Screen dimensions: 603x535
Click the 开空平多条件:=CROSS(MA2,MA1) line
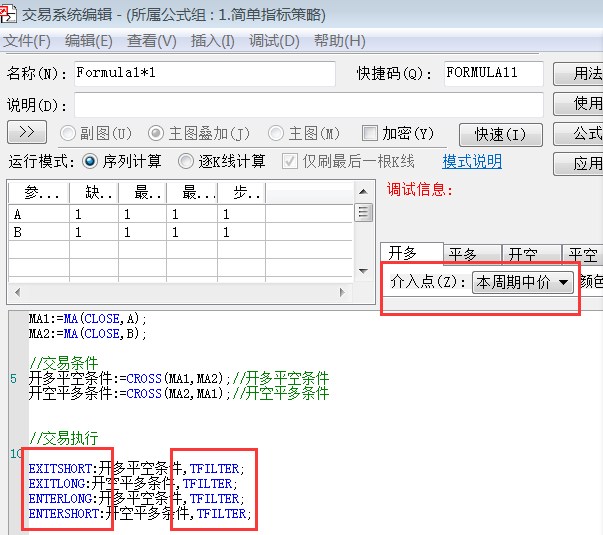pos(179,393)
